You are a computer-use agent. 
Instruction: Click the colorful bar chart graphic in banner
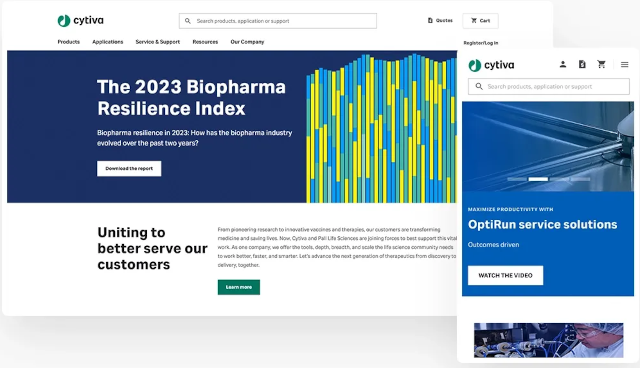pyautogui.click(x=381, y=128)
